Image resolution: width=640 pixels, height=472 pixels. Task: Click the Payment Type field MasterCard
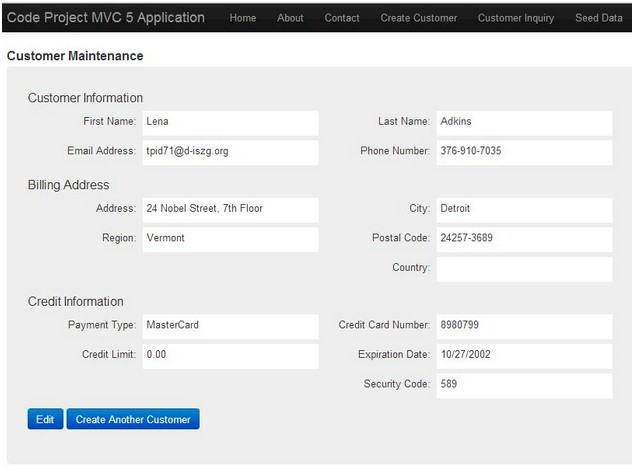231,327
